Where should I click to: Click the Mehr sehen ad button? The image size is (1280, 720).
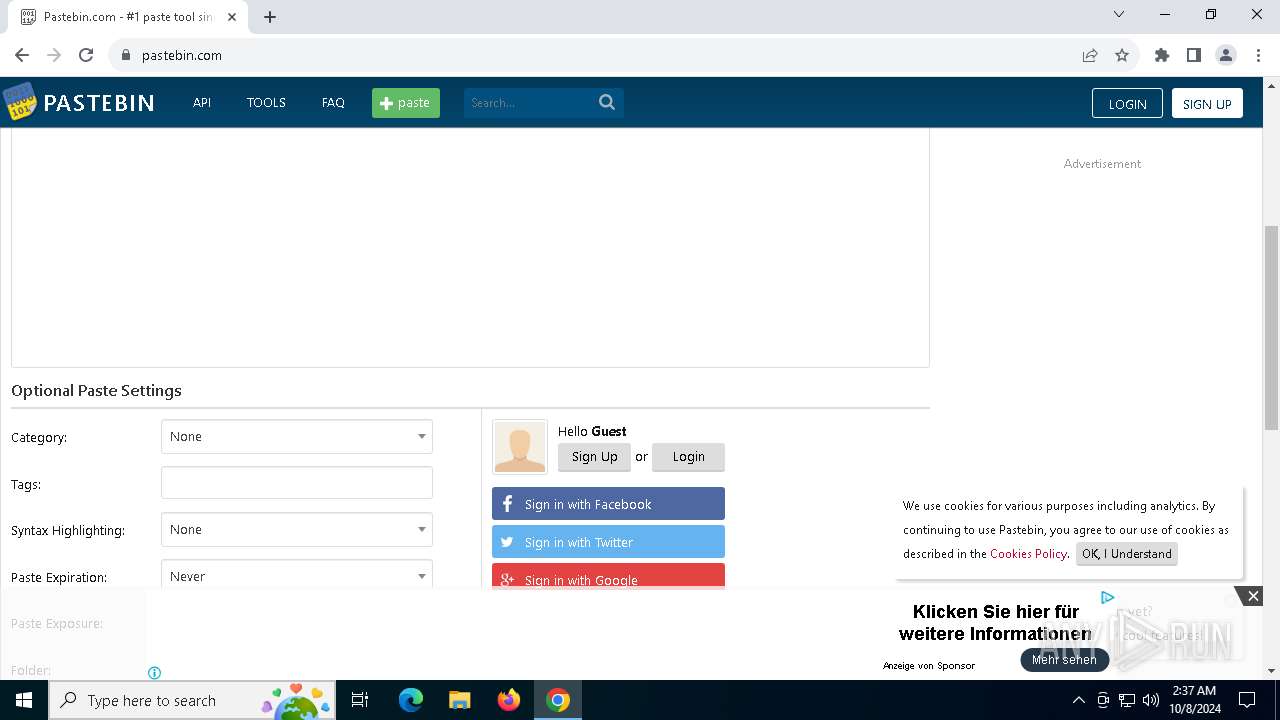(x=1064, y=660)
